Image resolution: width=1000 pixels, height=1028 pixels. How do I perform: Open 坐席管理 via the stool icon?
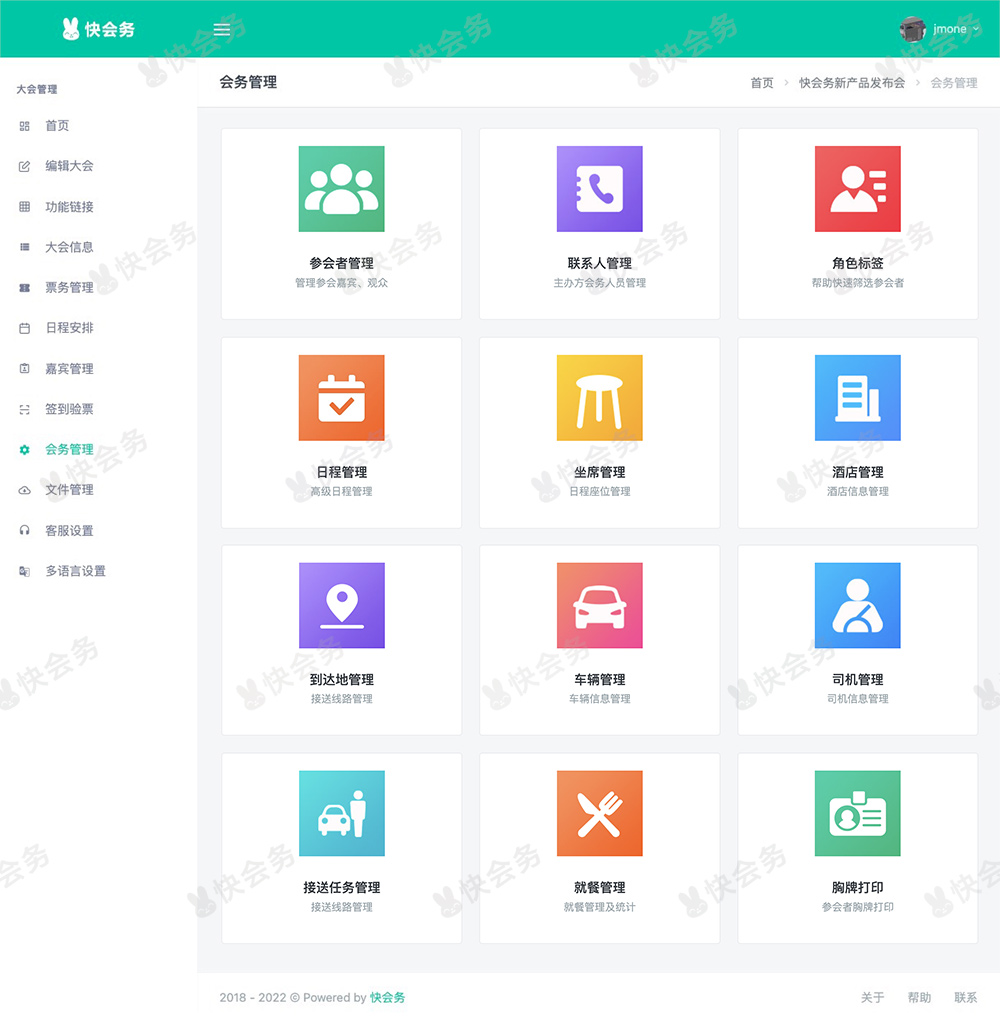tap(599, 397)
